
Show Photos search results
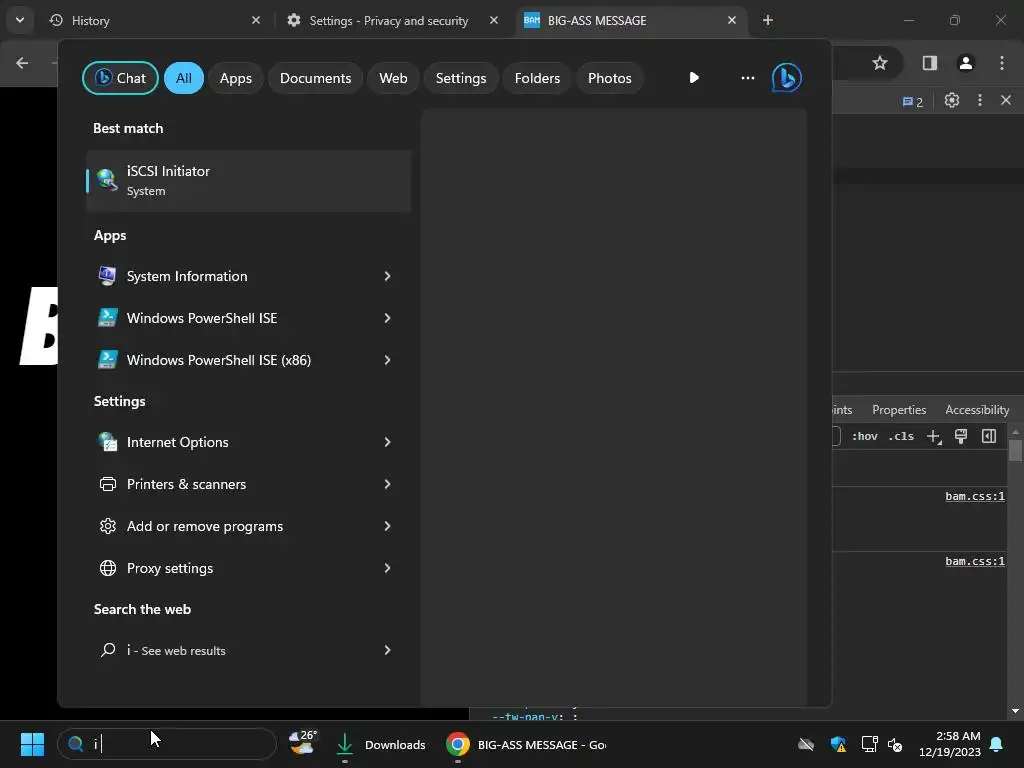[610, 78]
